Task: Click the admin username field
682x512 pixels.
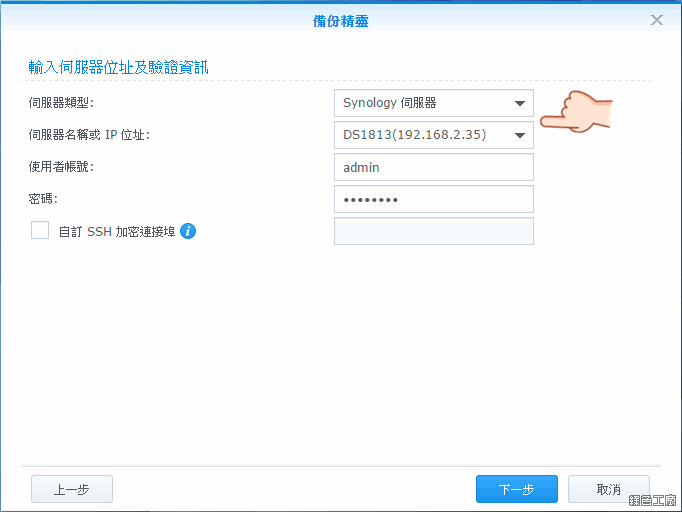Action: click(434, 167)
